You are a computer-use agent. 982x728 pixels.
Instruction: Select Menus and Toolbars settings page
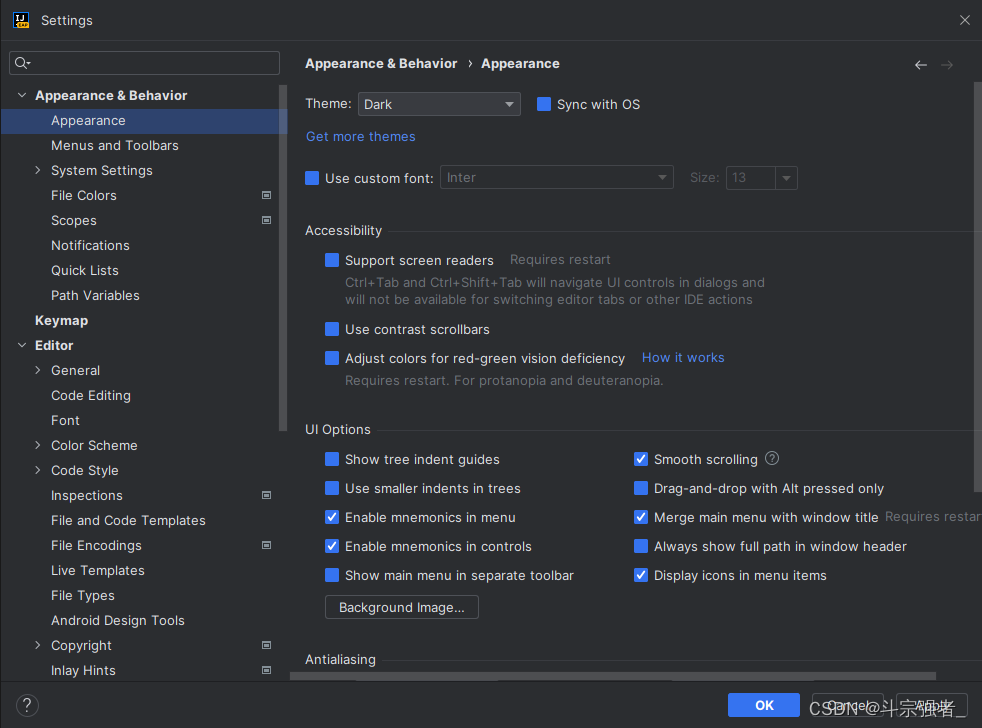tap(115, 145)
